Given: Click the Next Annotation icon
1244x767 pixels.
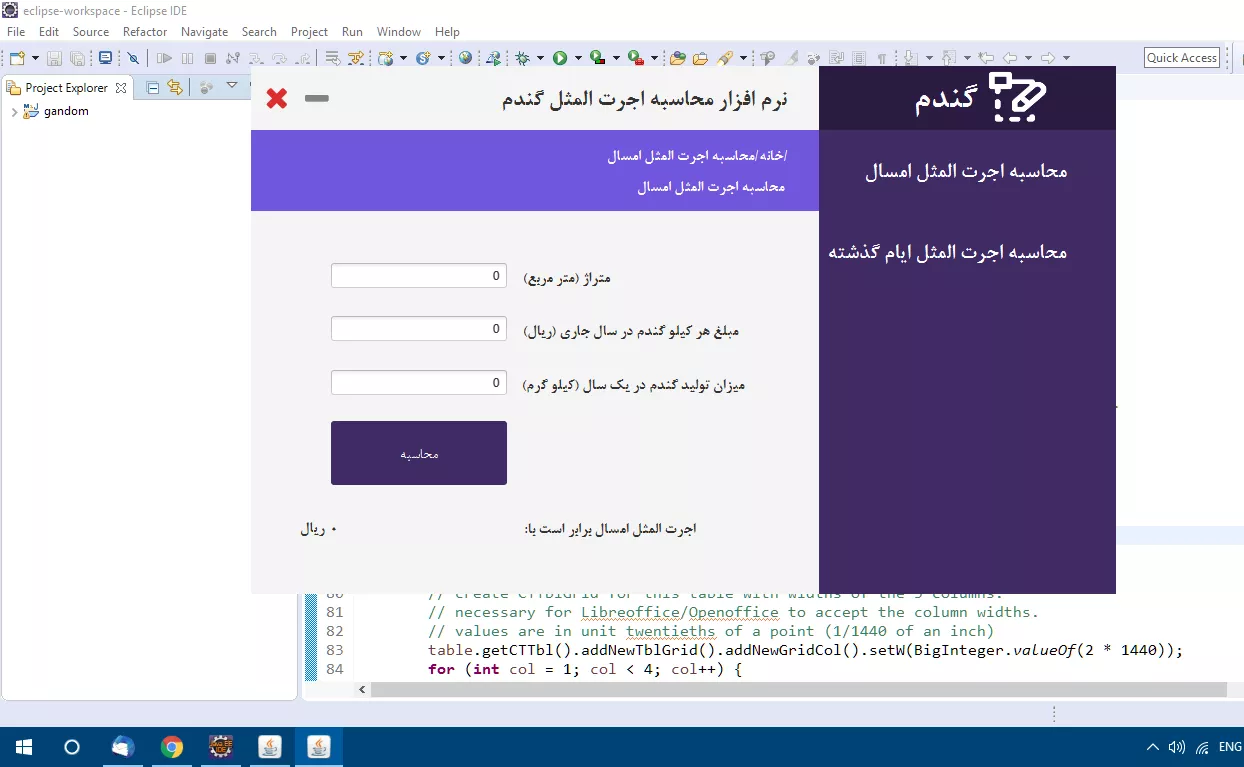Looking at the screenshot, I should tap(912, 58).
